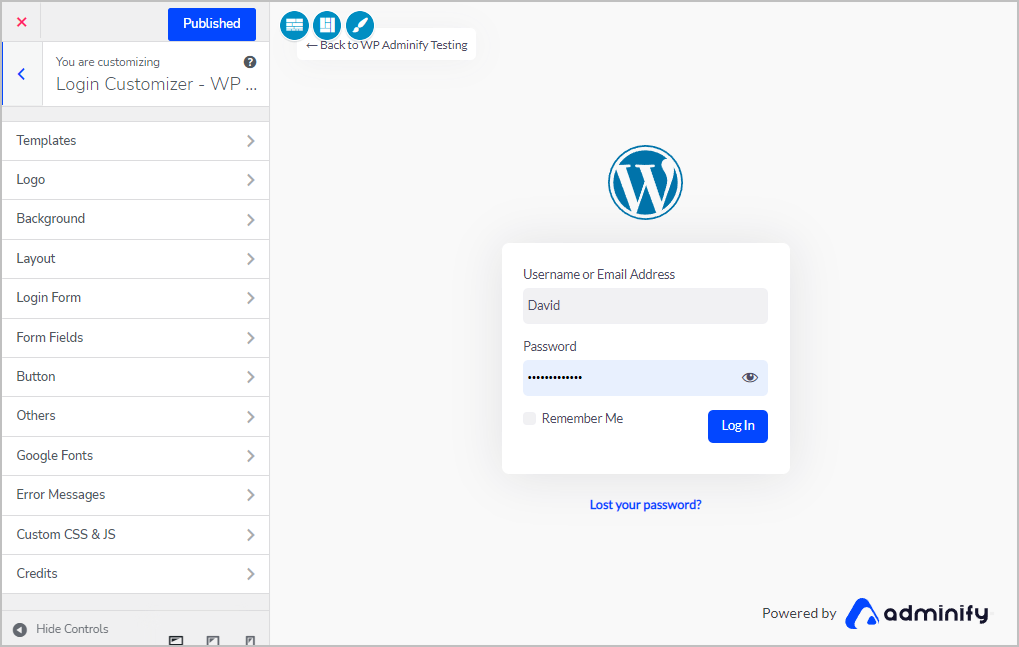Viewport: 1019px width, 647px height.
Task: Click the Username or Email Address field
Action: coord(645,306)
